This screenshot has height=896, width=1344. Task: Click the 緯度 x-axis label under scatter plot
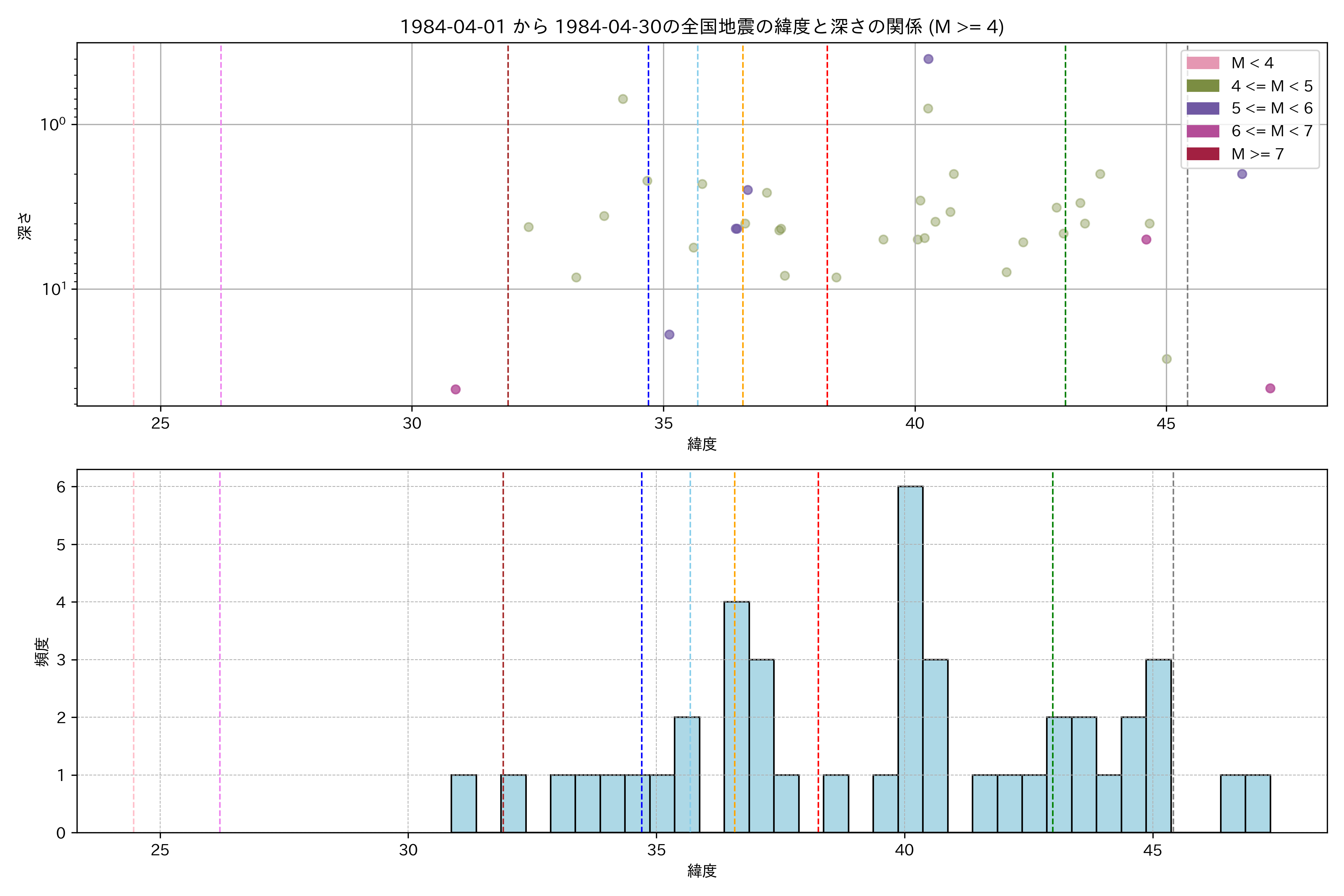pyautogui.click(x=702, y=444)
